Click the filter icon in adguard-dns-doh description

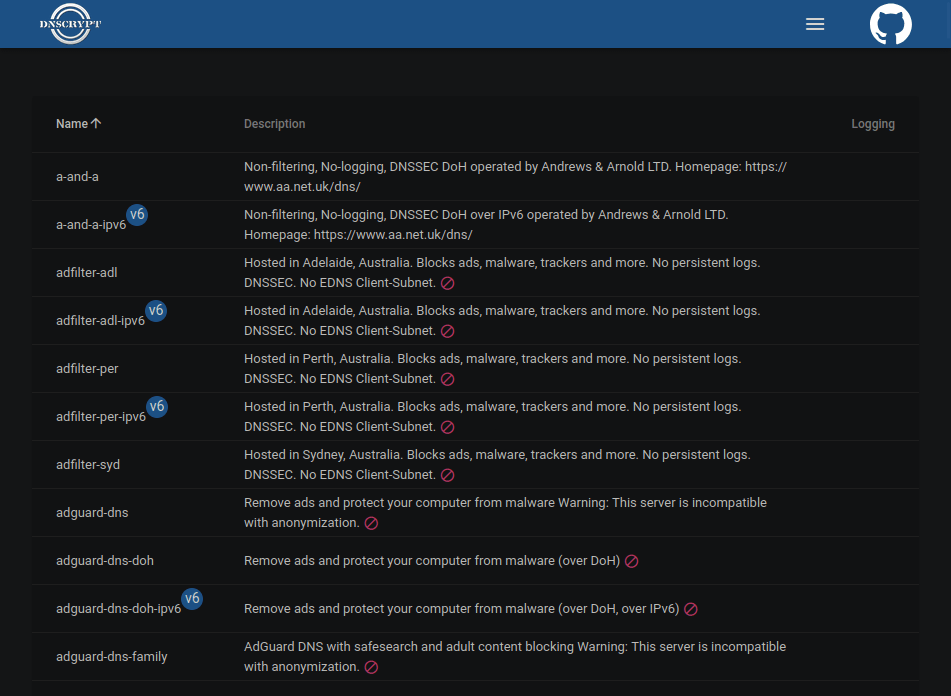coord(631,561)
